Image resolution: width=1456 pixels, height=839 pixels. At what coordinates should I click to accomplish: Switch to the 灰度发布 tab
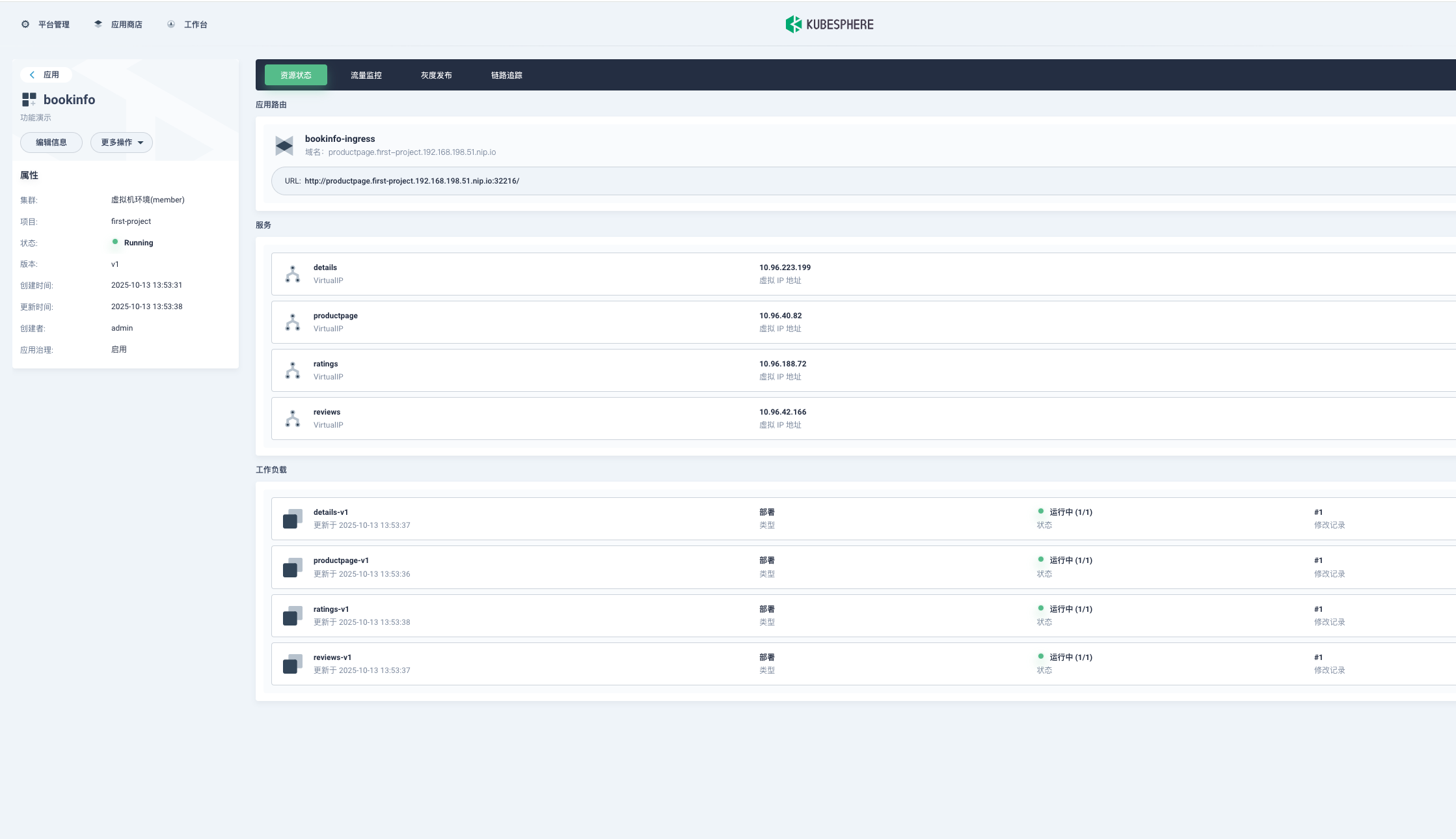pyautogui.click(x=437, y=76)
